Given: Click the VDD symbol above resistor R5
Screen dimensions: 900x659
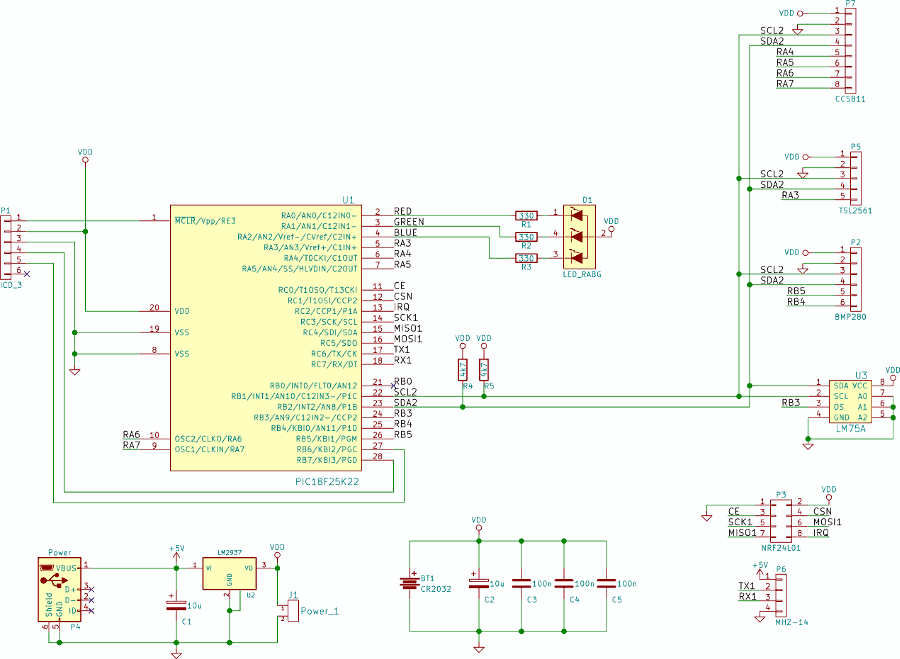Looking at the screenshot, I should click(484, 342).
